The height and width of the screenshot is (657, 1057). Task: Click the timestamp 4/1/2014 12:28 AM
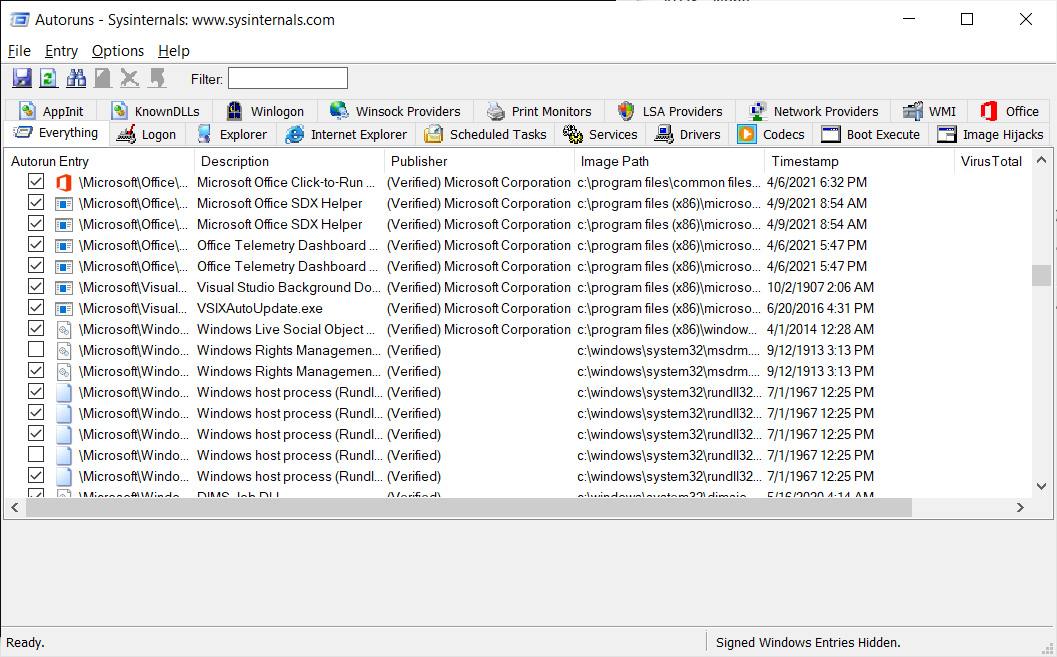(x=820, y=329)
